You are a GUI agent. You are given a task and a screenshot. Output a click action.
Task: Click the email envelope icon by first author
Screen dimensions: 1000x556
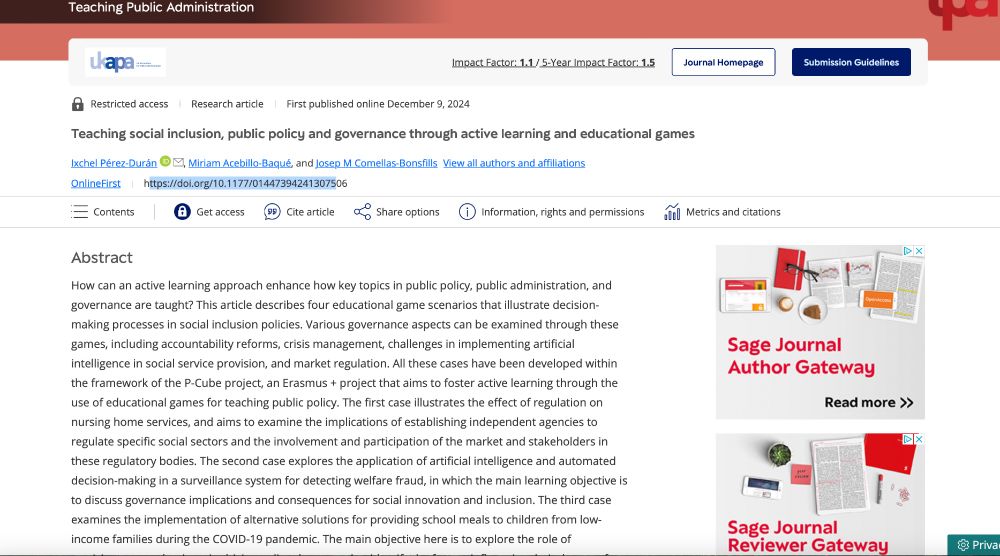point(179,163)
